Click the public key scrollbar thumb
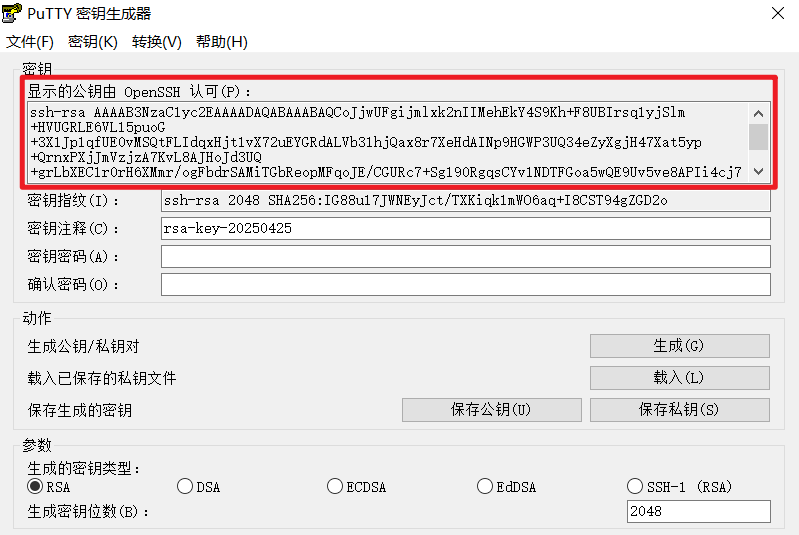 pyautogui.click(x=758, y=137)
